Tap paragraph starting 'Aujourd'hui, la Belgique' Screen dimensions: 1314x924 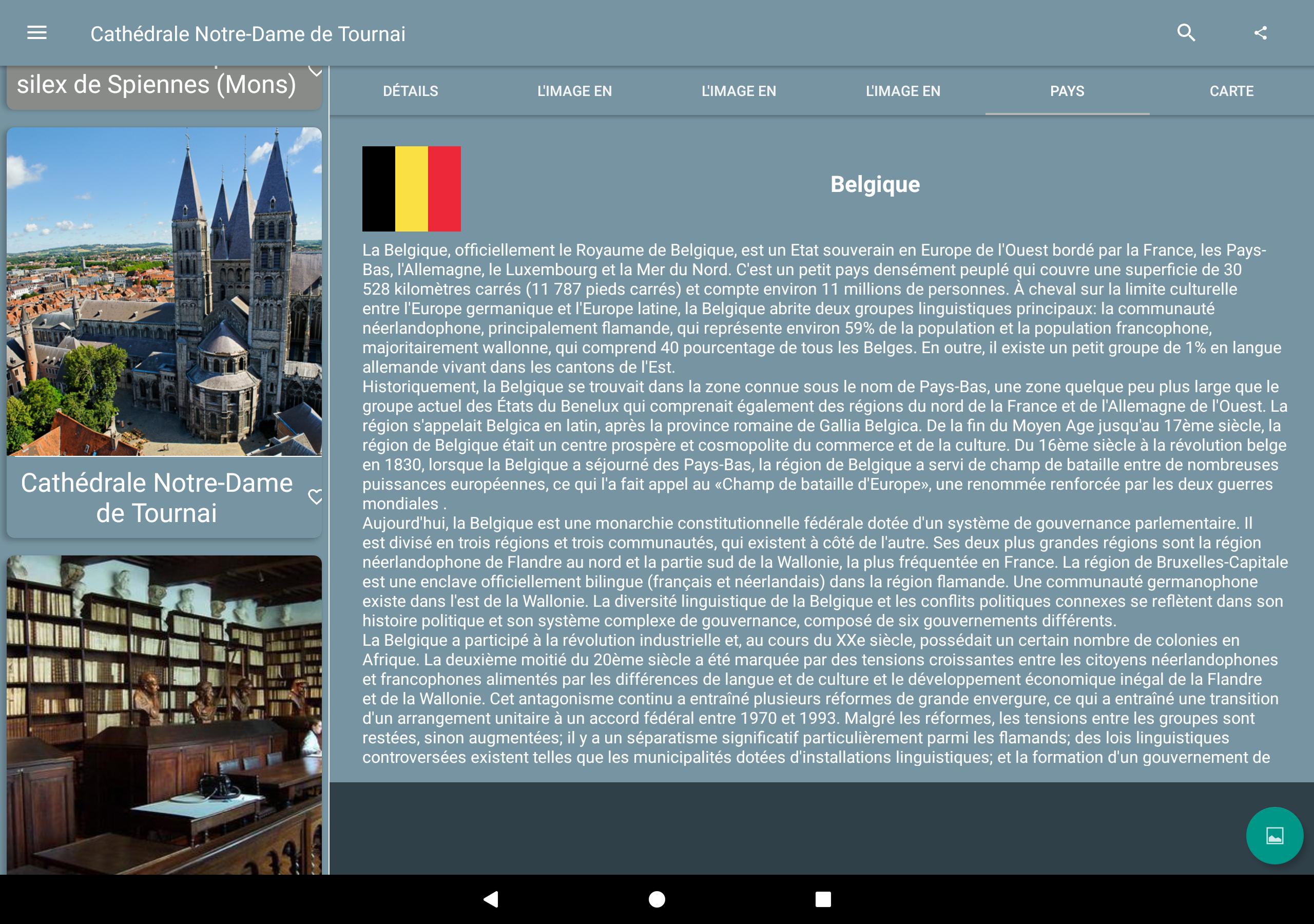(x=825, y=571)
